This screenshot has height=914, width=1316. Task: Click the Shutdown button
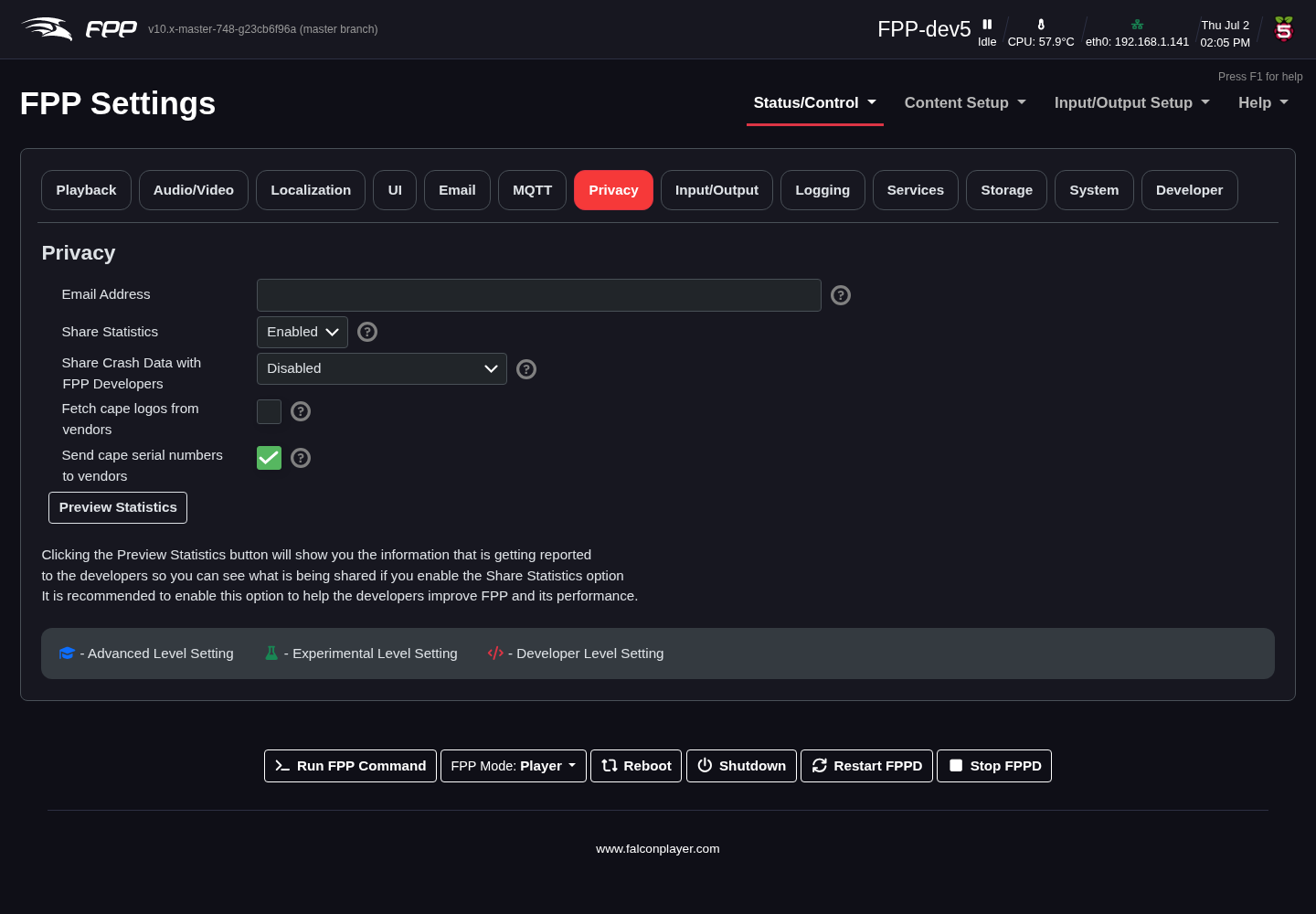click(741, 766)
